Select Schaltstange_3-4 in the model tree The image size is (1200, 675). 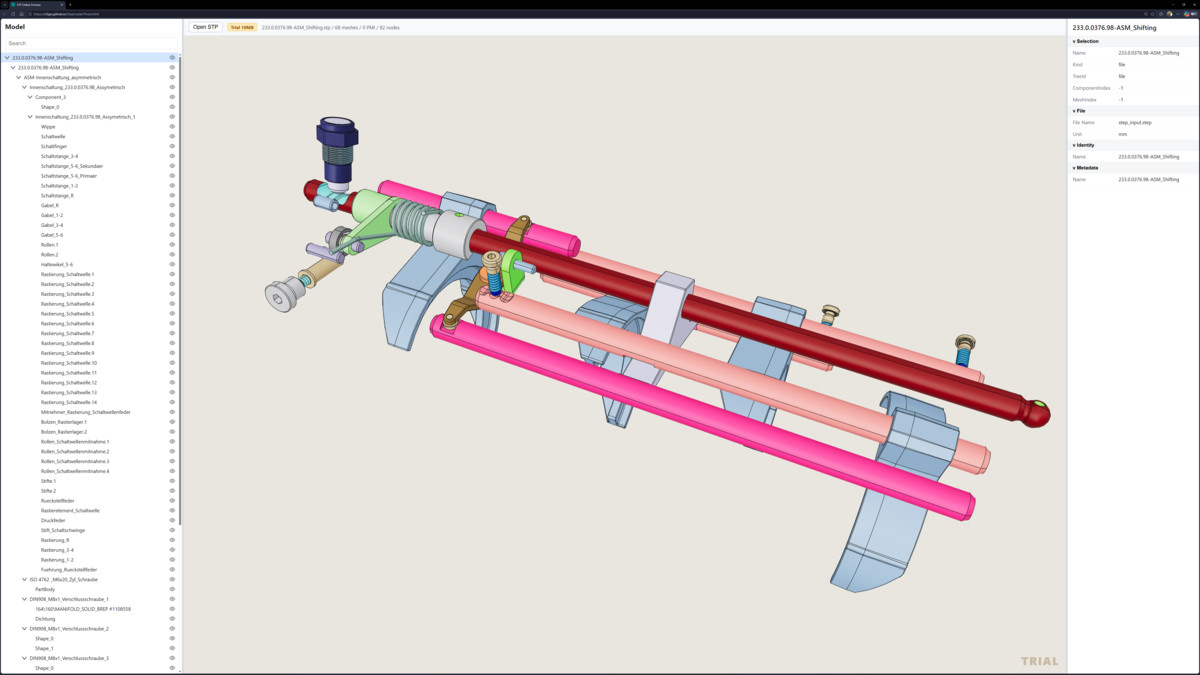[59, 156]
